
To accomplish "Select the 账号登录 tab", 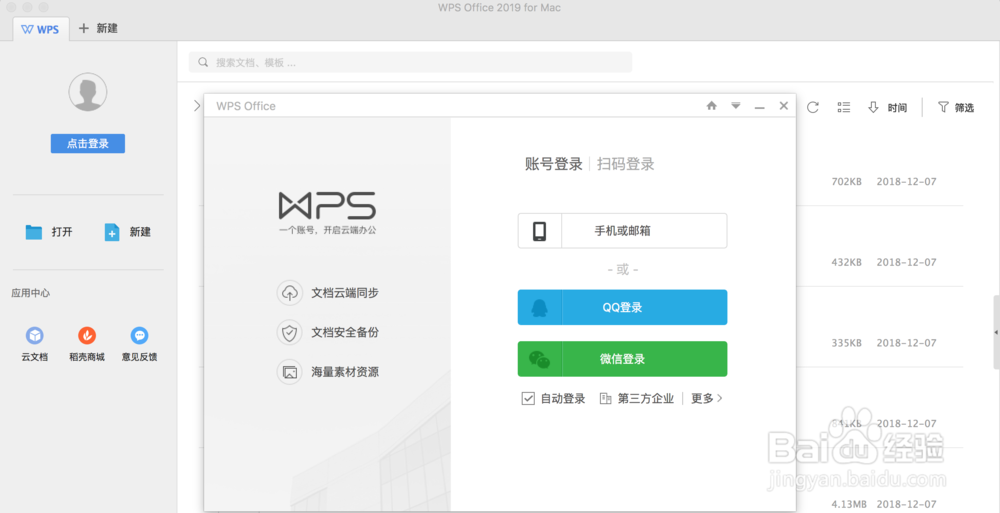I will 554,164.
